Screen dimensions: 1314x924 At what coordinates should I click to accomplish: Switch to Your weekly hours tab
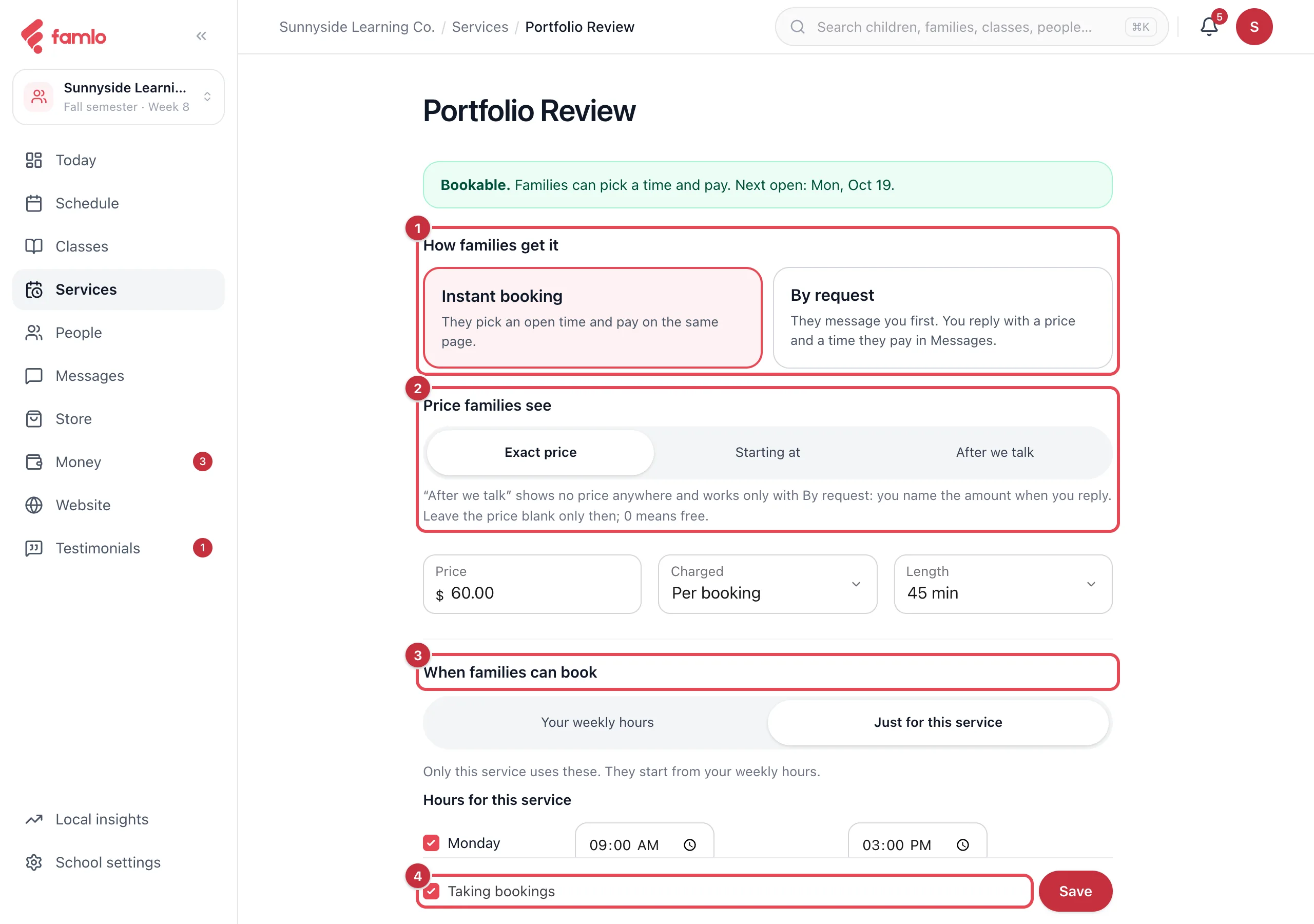[597, 722]
